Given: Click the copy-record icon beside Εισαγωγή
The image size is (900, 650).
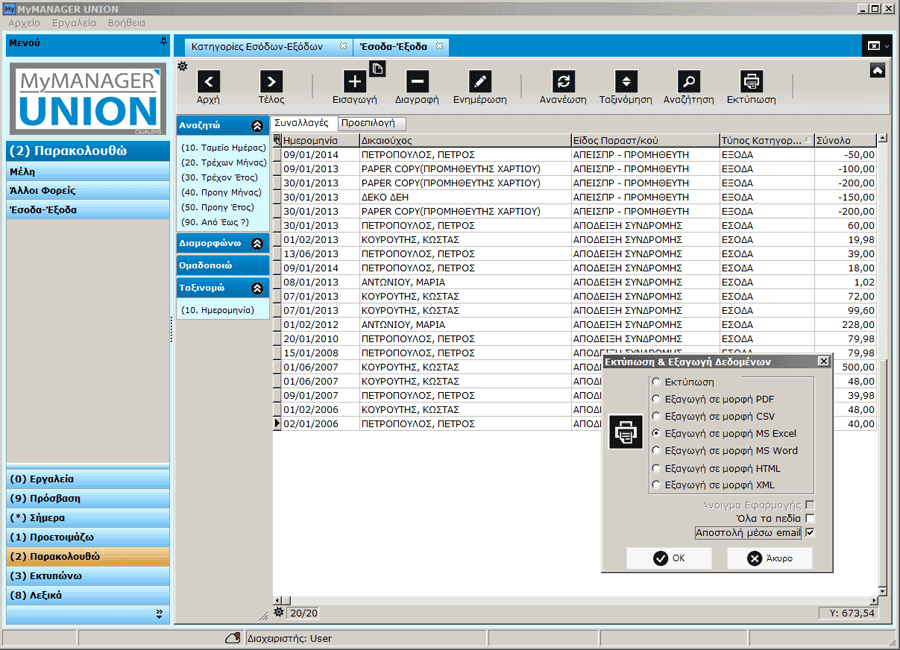Looking at the screenshot, I should (x=377, y=69).
